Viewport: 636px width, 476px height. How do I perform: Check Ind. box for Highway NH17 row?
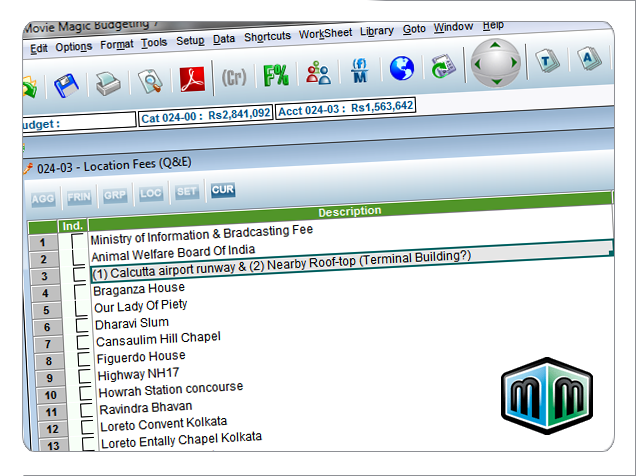(85, 375)
